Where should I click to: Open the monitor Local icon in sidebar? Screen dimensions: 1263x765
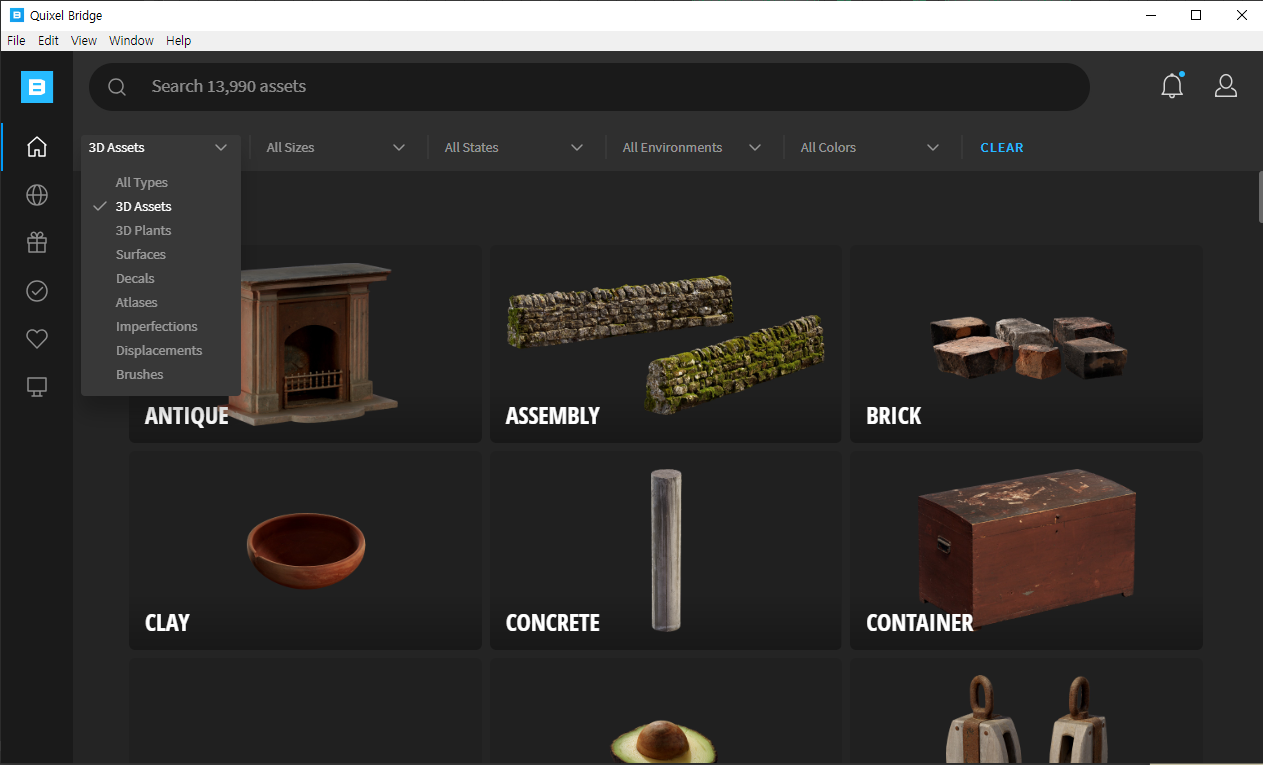pos(37,387)
